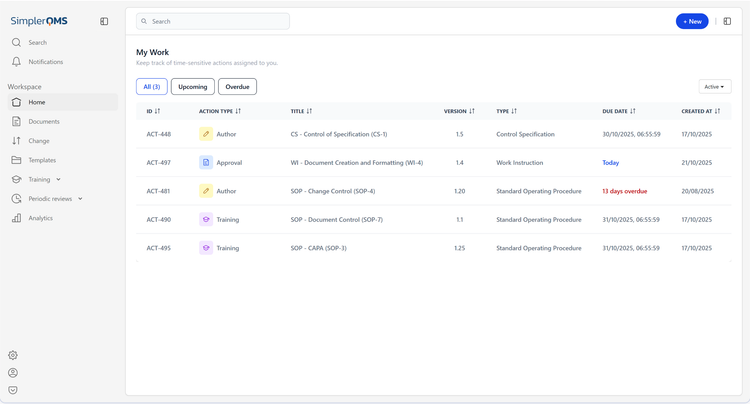Click the Templates folder icon
The width and height of the screenshot is (750, 404).
pos(16,160)
